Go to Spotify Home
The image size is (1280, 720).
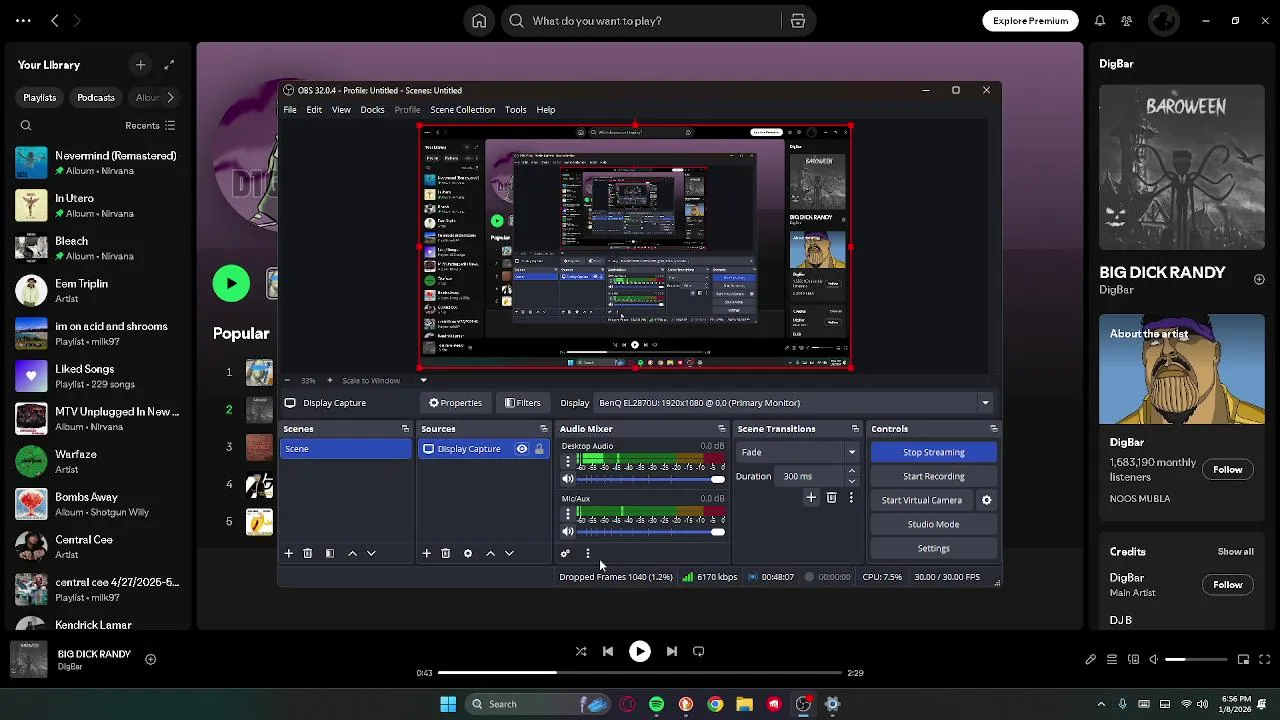pyautogui.click(x=479, y=21)
